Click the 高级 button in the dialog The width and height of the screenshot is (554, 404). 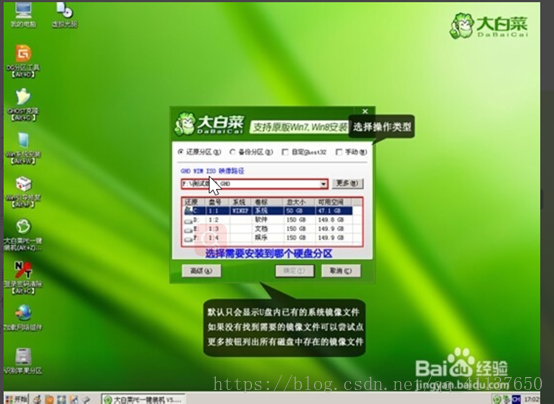(201, 271)
